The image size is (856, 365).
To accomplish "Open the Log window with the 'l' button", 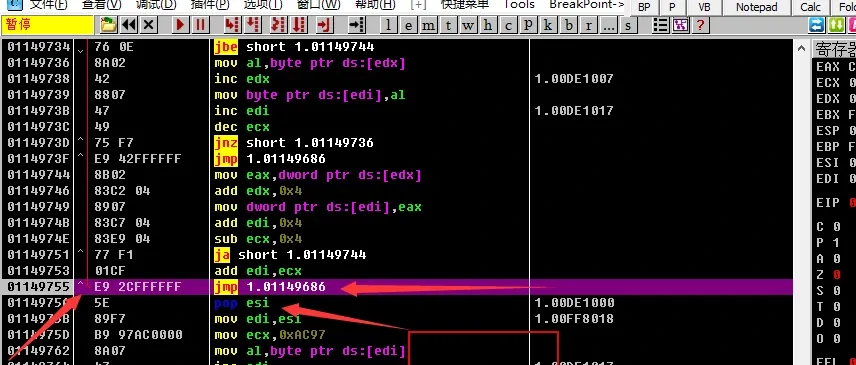I will 388,25.
